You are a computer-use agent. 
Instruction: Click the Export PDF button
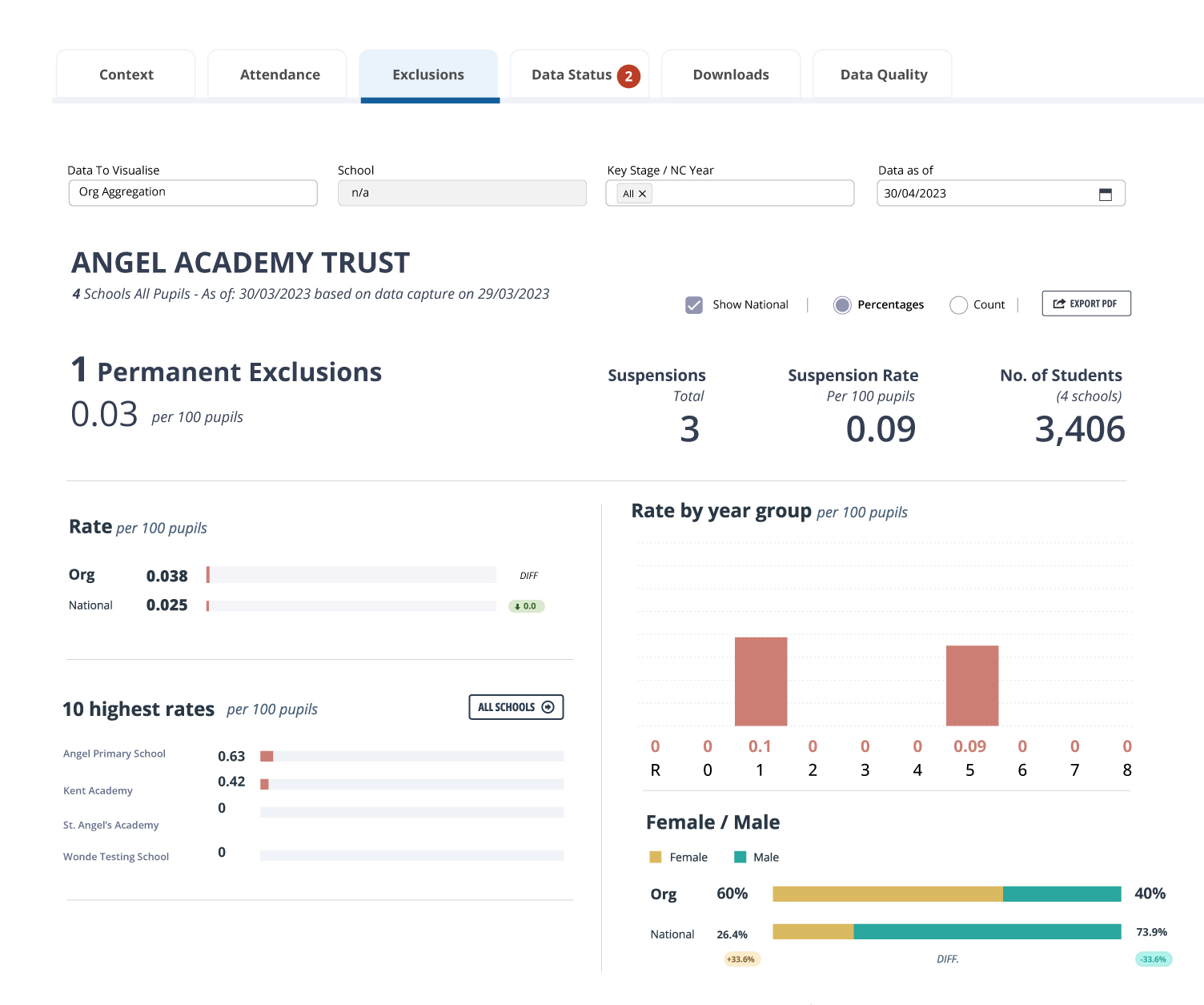[1086, 304]
